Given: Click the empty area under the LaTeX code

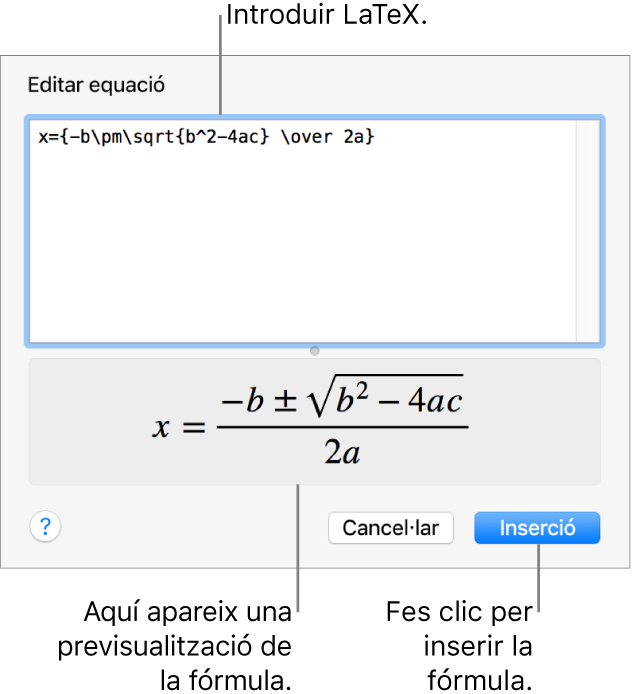Looking at the screenshot, I should (x=300, y=250).
